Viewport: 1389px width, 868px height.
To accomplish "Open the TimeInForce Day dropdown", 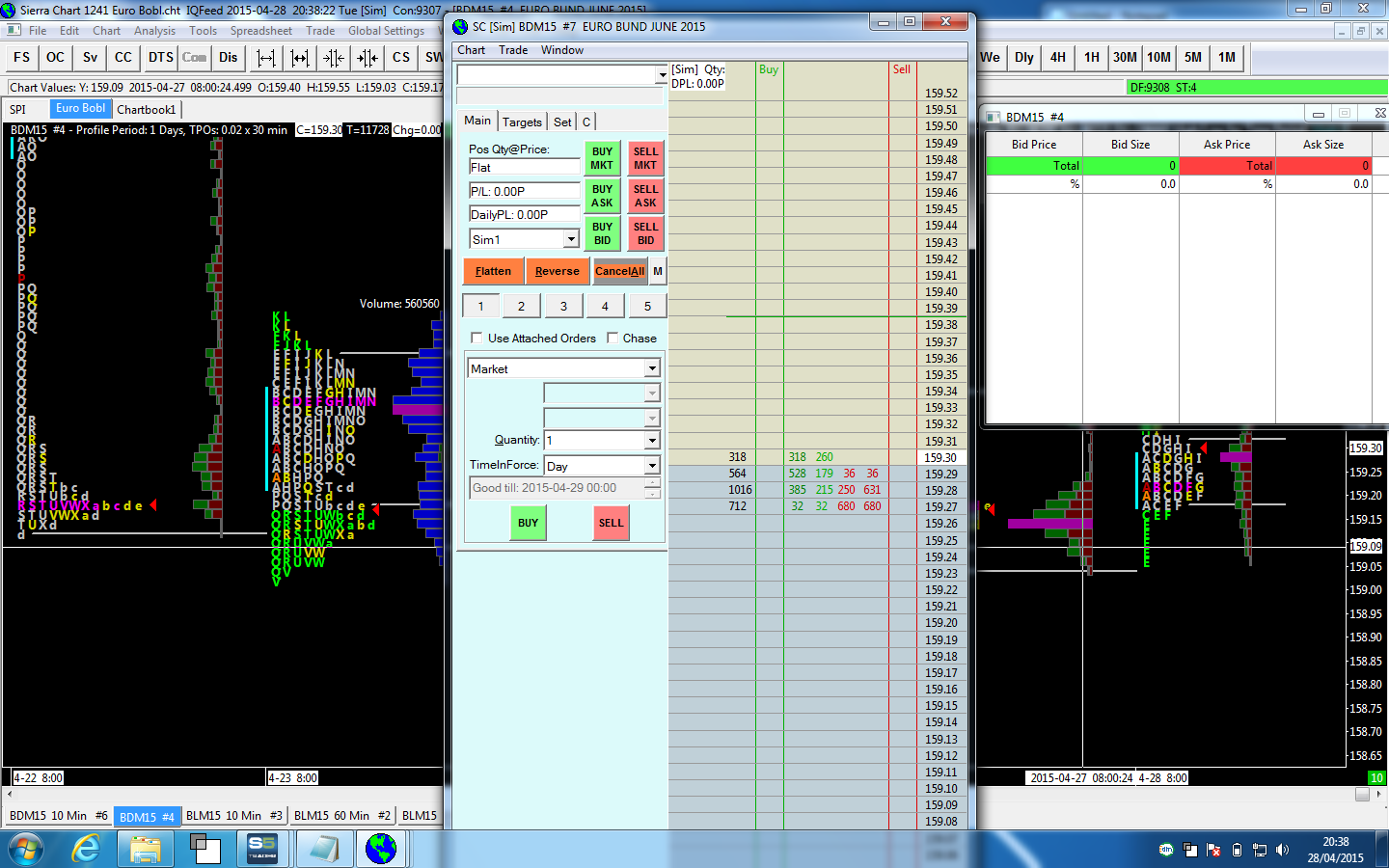I will coord(652,466).
